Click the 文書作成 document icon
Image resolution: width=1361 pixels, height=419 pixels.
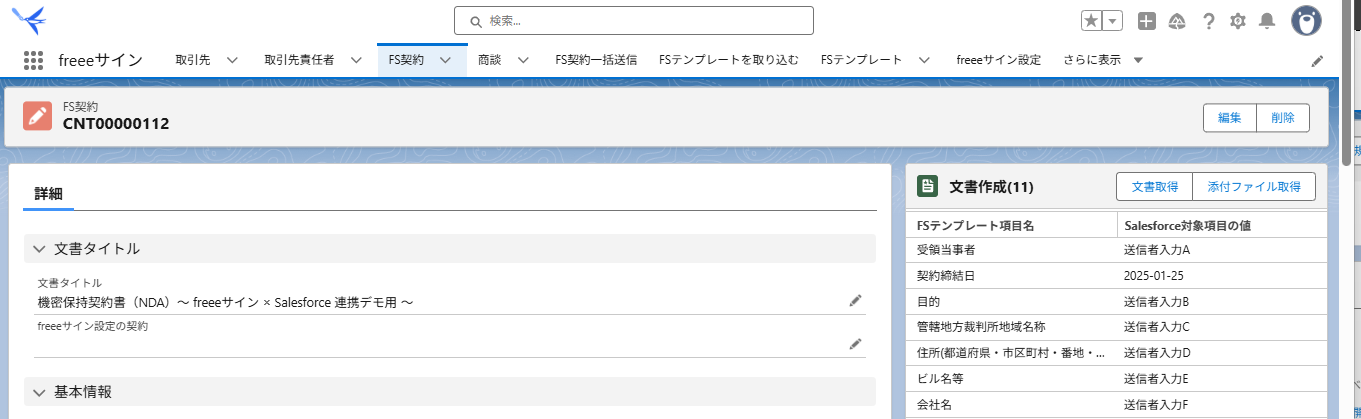point(928,186)
